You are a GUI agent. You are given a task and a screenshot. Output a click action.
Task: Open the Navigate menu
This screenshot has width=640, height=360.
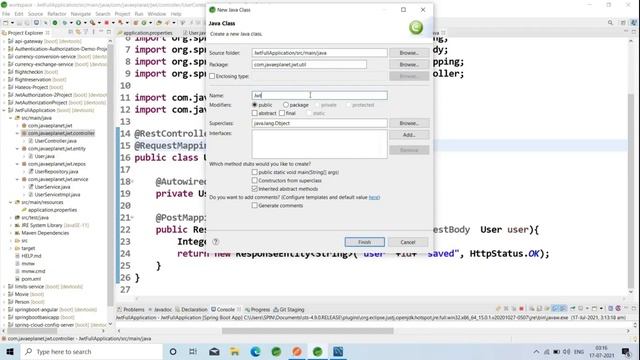tap(80, 14)
